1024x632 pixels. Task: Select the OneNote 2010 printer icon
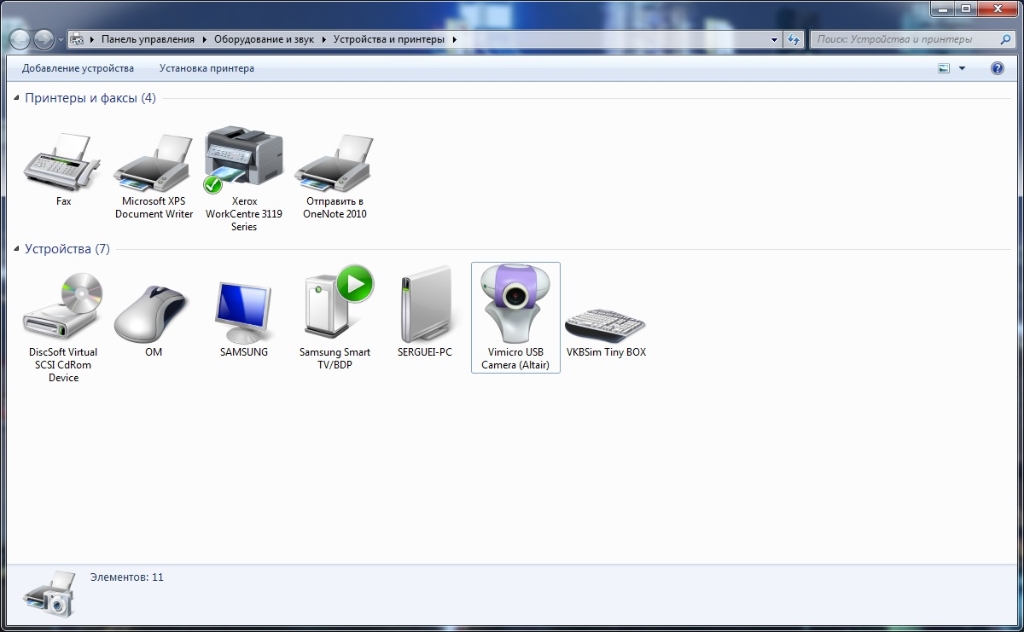pyautogui.click(x=334, y=164)
